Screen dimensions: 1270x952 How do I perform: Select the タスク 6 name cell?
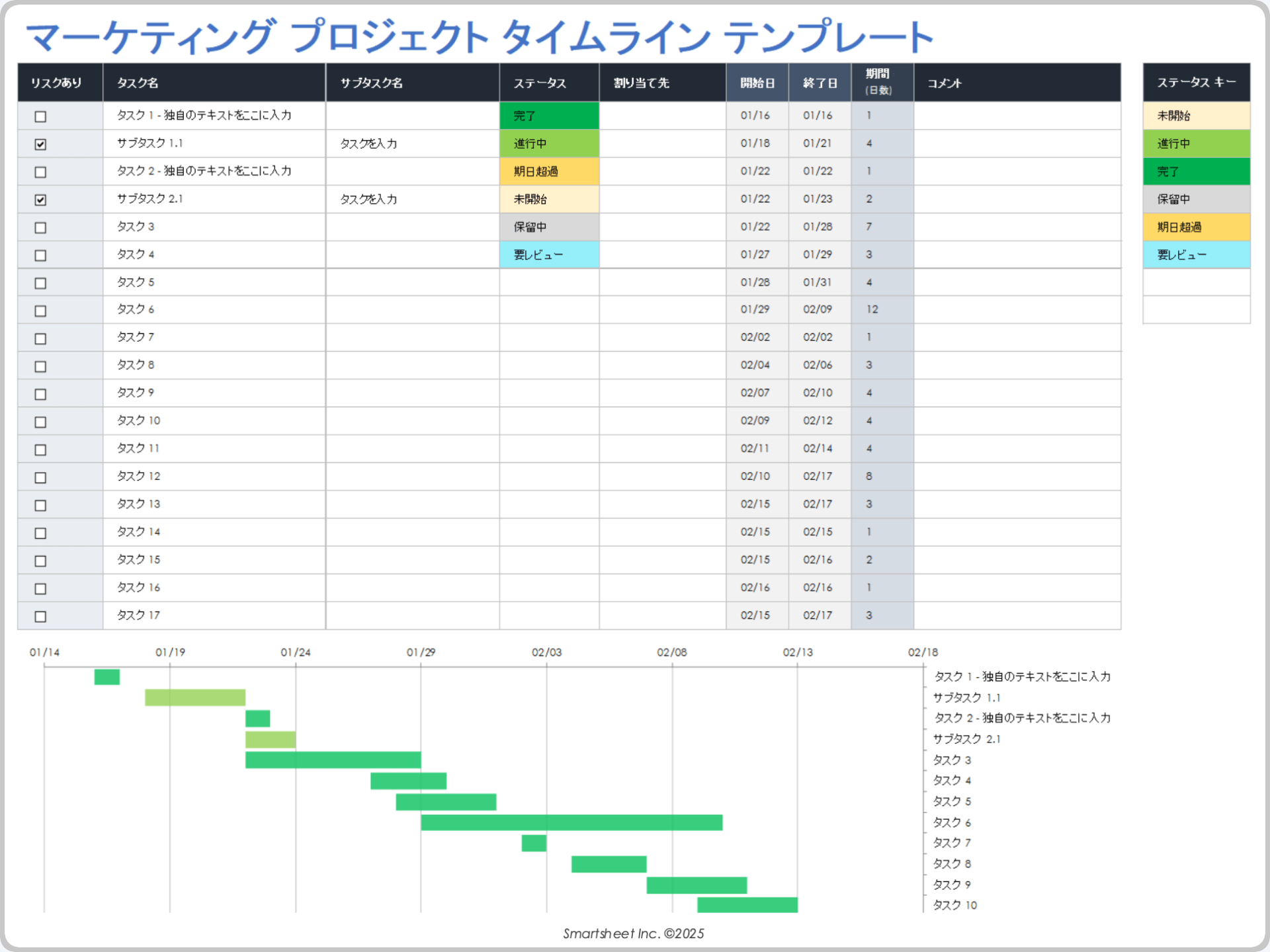pyautogui.click(x=214, y=309)
